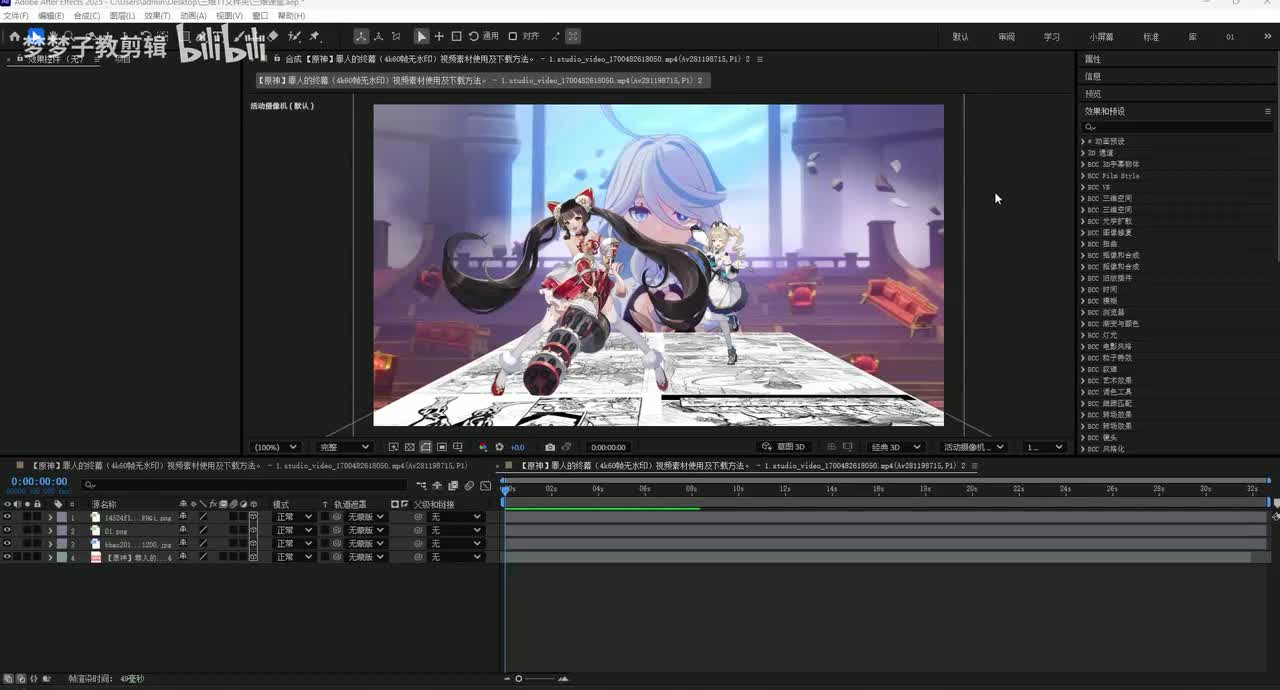Click the color channels icon below viewer
The width and height of the screenshot is (1280, 690).
tap(484, 447)
